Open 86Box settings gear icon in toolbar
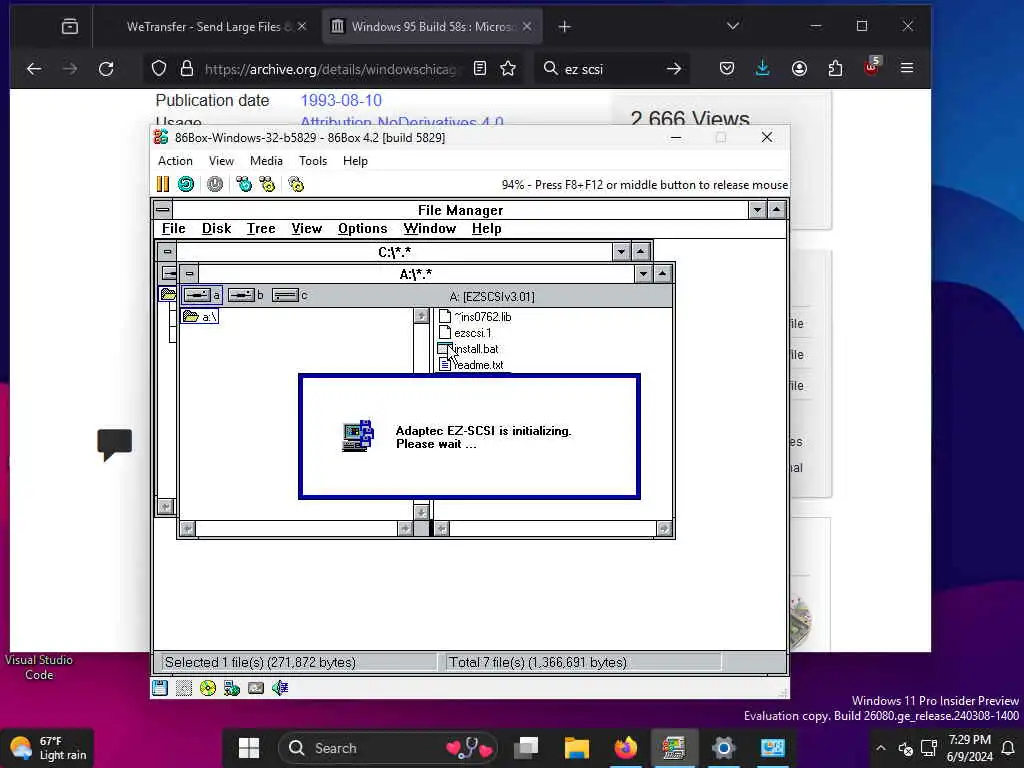 (296, 184)
